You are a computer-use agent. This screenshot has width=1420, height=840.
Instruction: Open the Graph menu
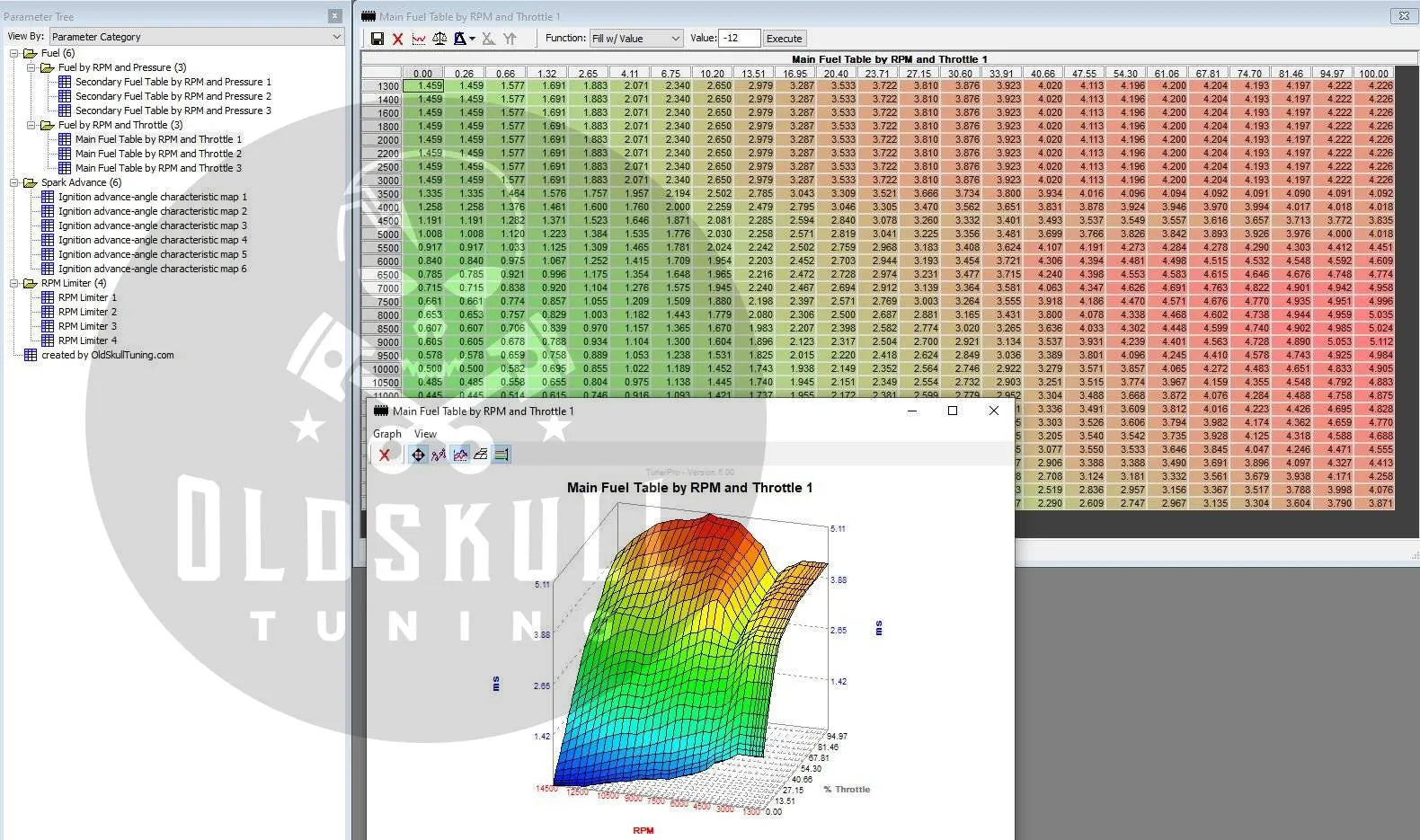pos(387,434)
